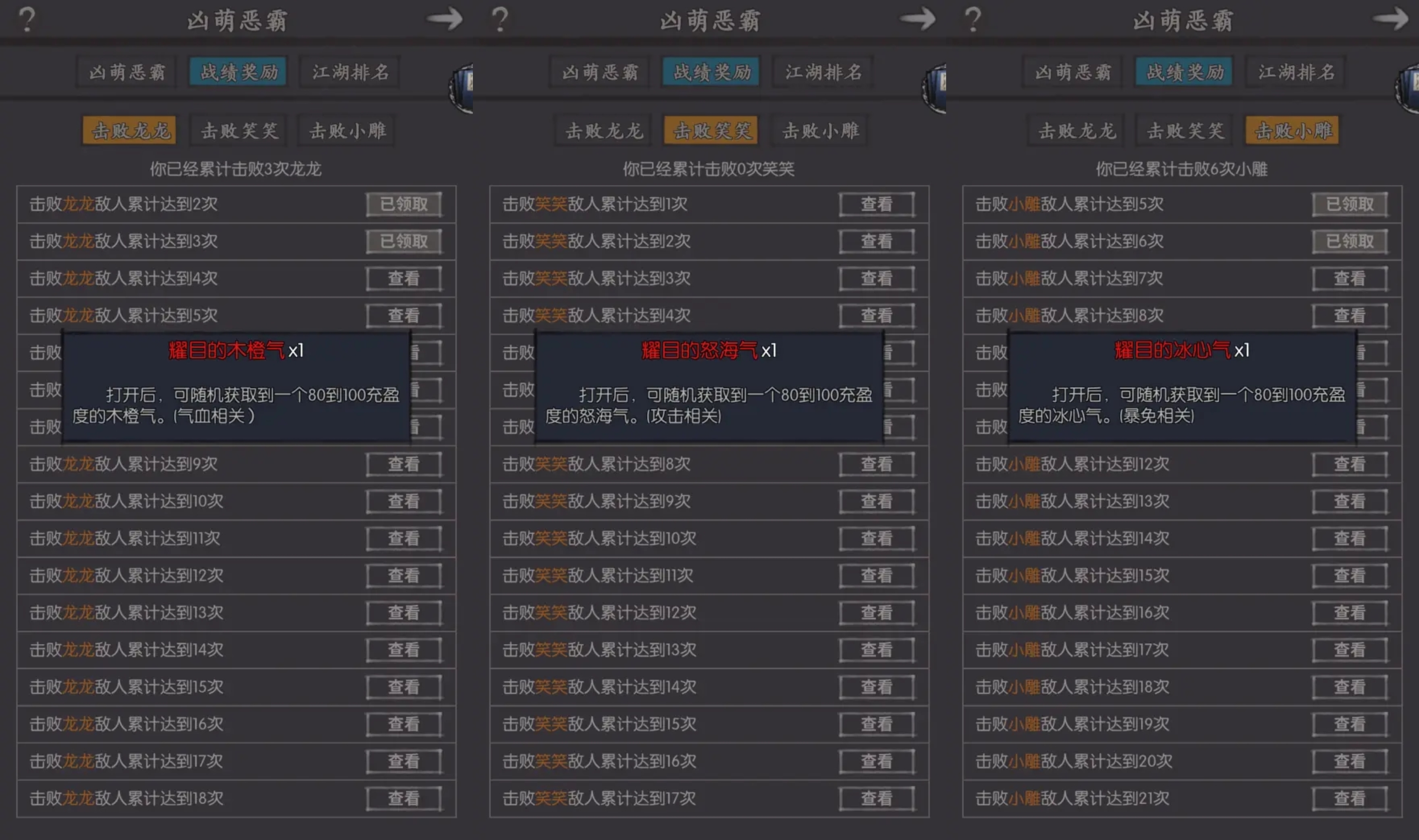1419x840 pixels.
Task: Switch to the 江湖排名 tab in the left panel
Action: [x=351, y=72]
